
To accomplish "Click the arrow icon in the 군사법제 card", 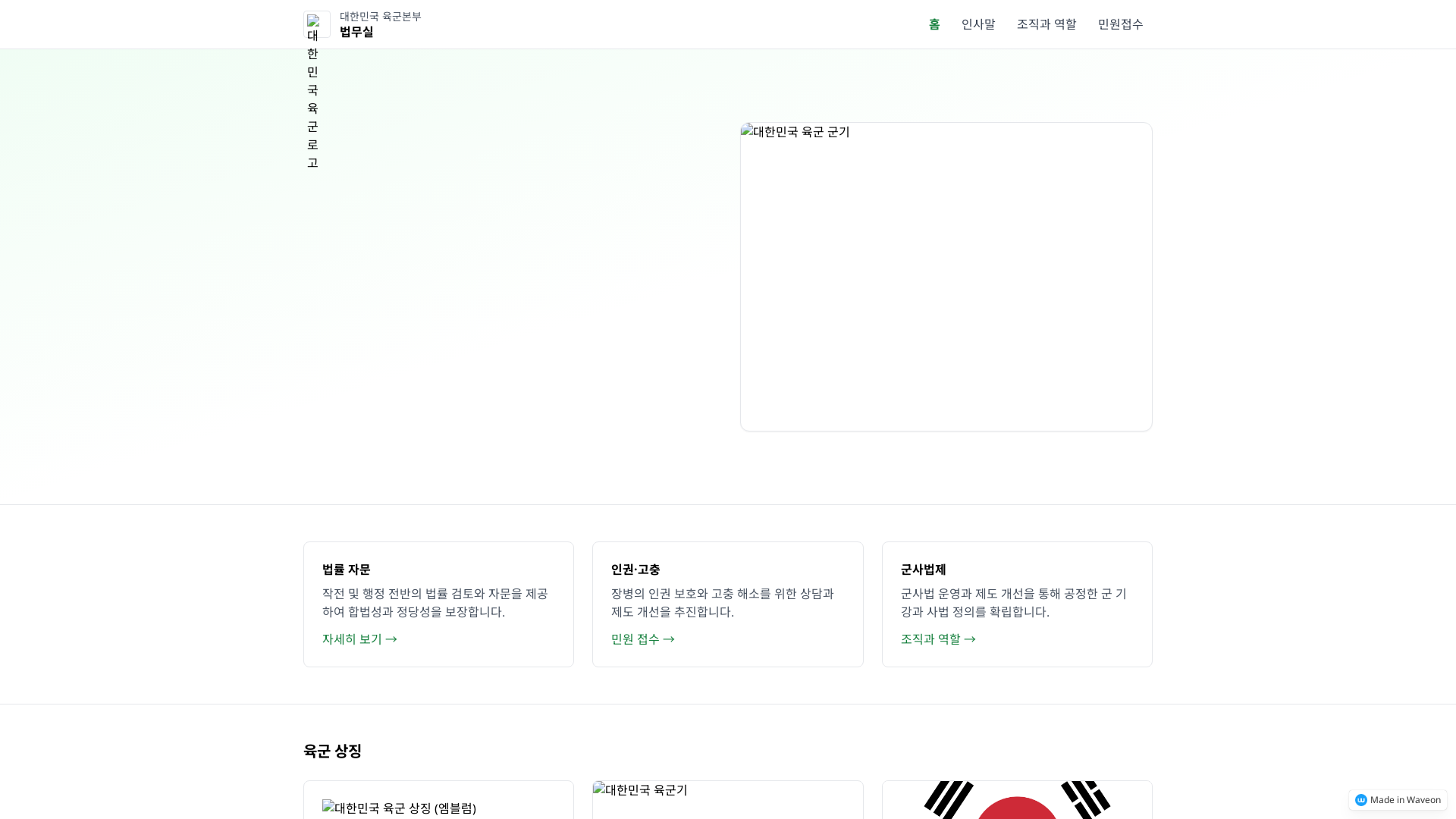I will (971, 639).
